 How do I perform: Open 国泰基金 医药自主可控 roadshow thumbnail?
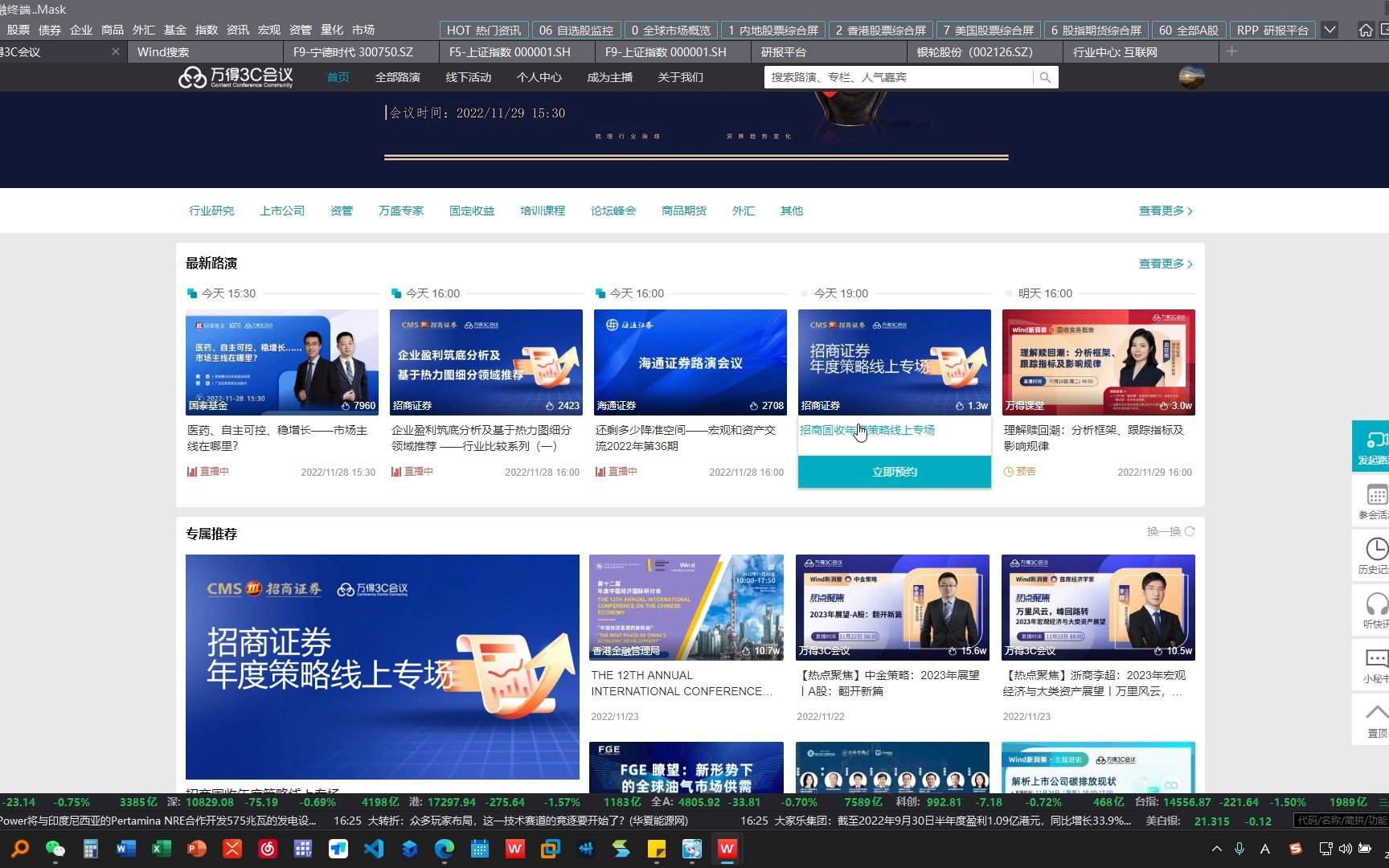pos(281,362)
